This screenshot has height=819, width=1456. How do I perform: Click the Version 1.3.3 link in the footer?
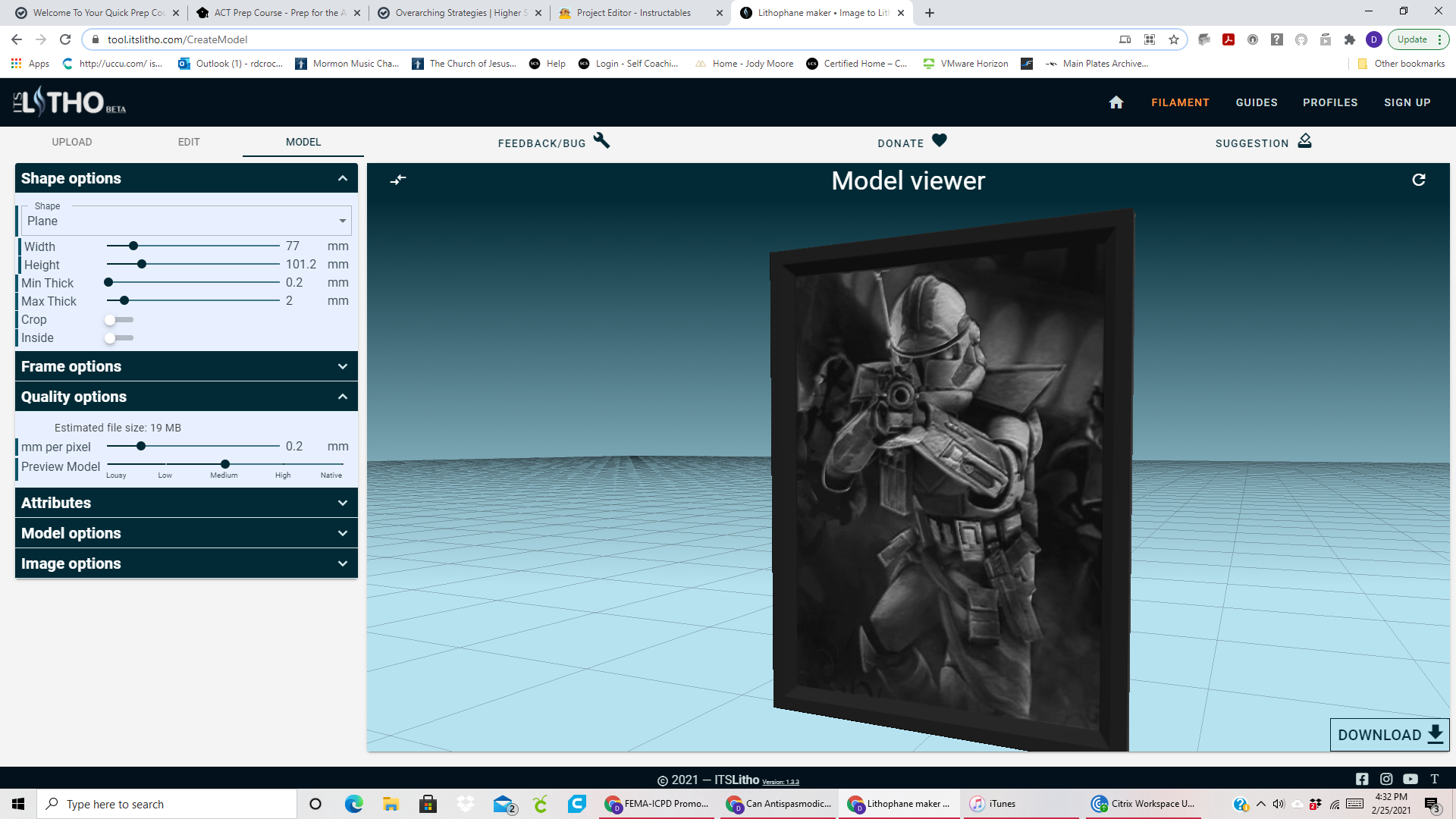point(782,781)
